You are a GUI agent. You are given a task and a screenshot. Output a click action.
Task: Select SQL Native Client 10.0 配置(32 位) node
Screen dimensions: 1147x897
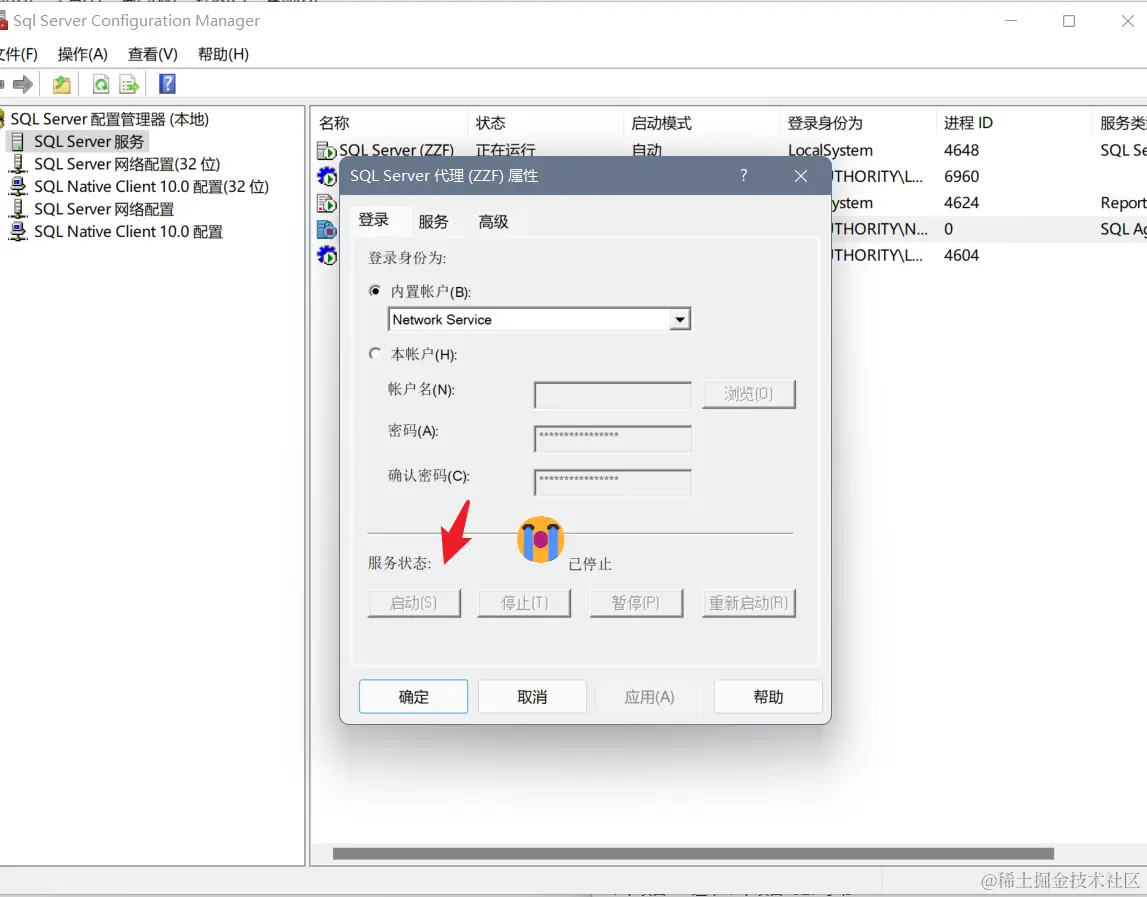click(151, 187)
